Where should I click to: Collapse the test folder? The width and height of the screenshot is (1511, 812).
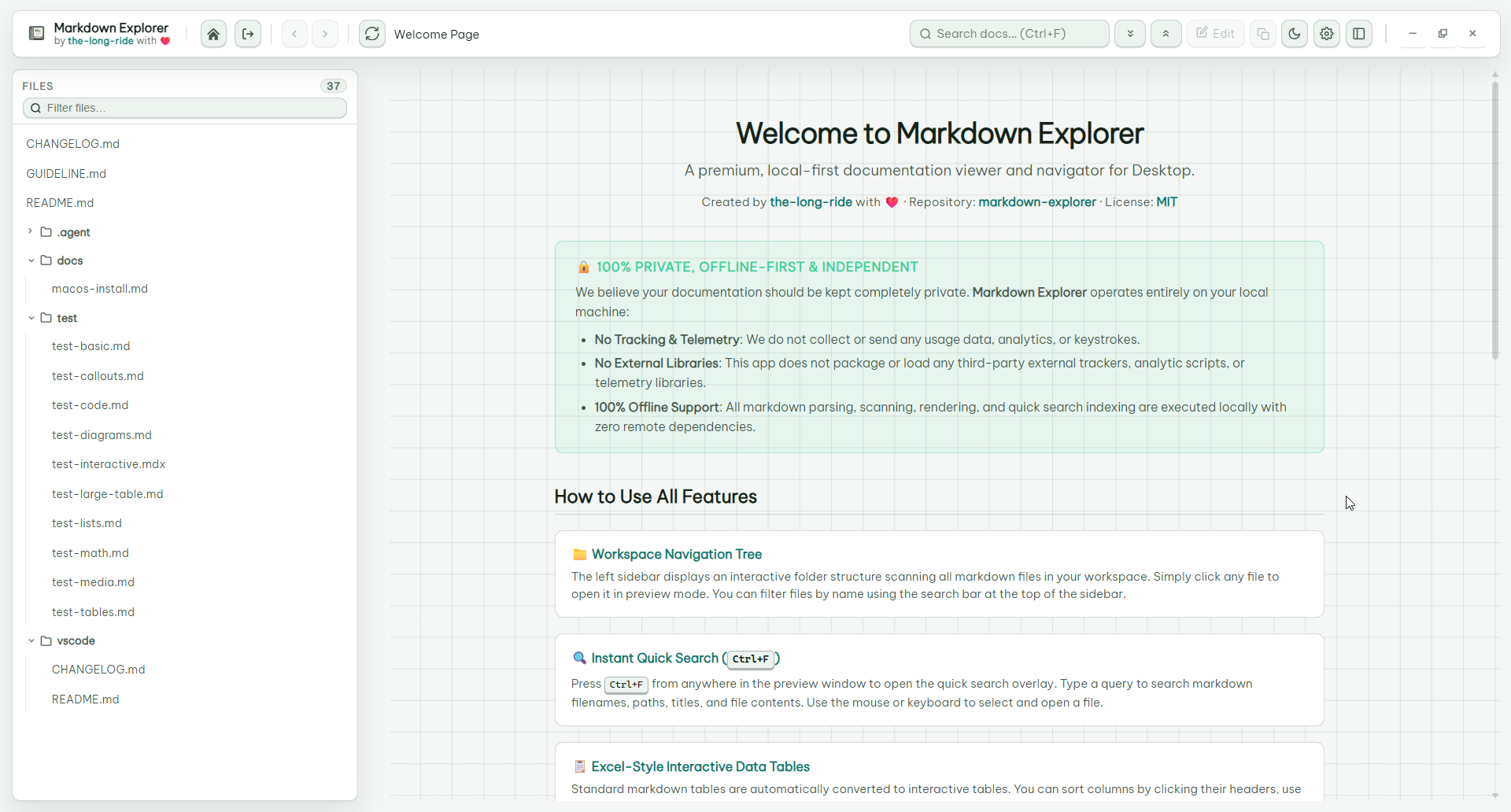click(x=31, y=318)
